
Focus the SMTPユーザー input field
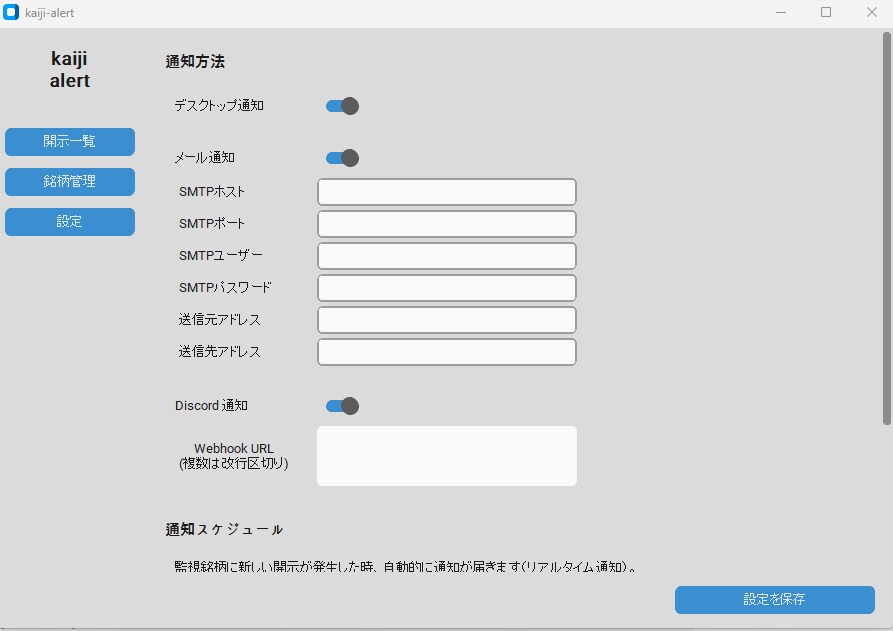[x=446, y=256]
